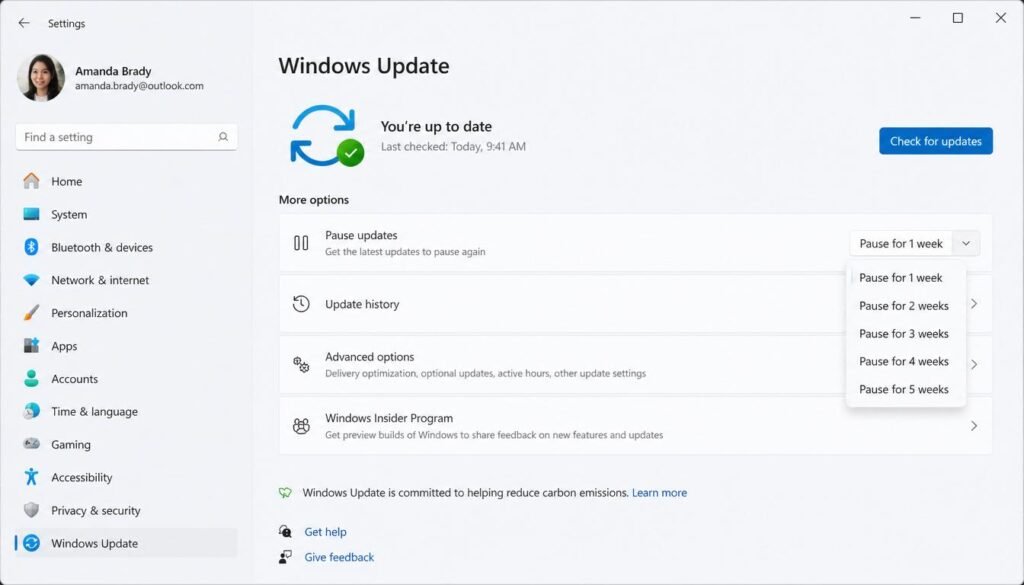This screenshot has width=1024, height=585.
Task: Open Network & internet settings
Action: click(126, 280)
